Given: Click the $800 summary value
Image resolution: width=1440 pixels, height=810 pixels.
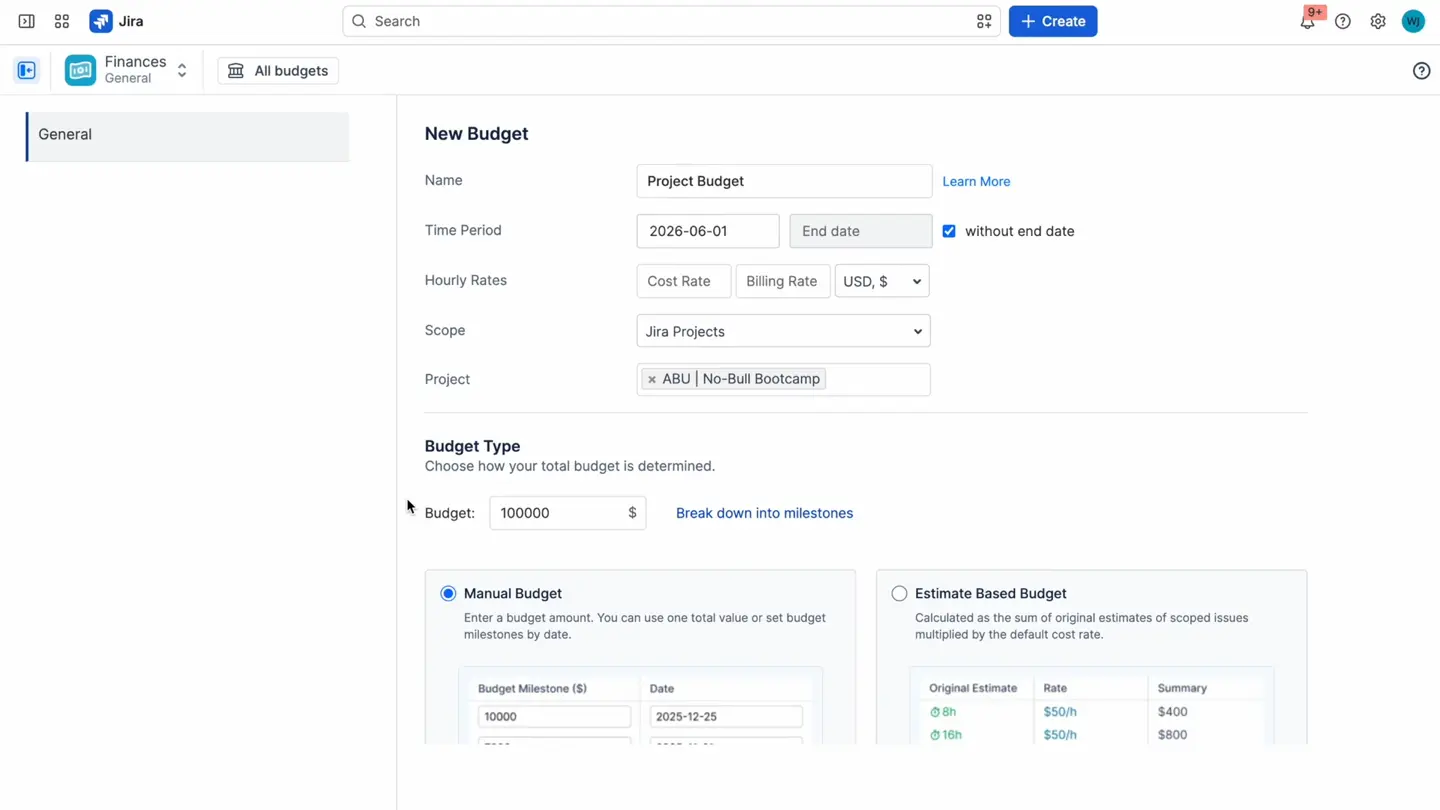Looking at the screenshot, I should click(1172, 735).
